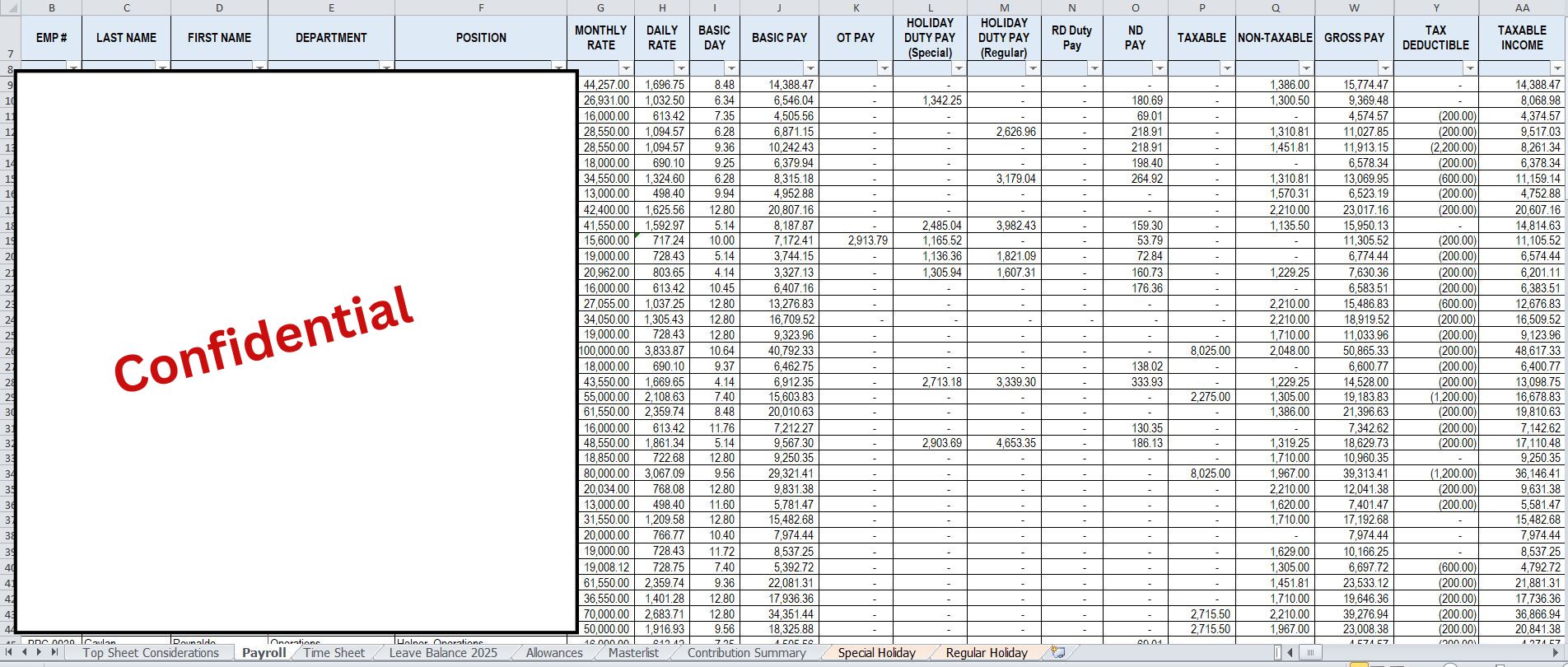Select column W header

pyautogui.click(x=1354, y=7)
